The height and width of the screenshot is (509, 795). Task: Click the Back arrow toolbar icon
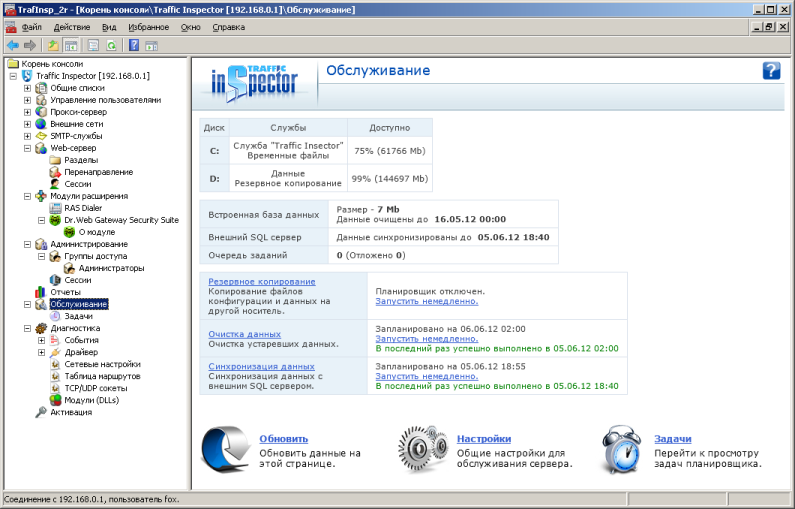(x=13, y=46)
